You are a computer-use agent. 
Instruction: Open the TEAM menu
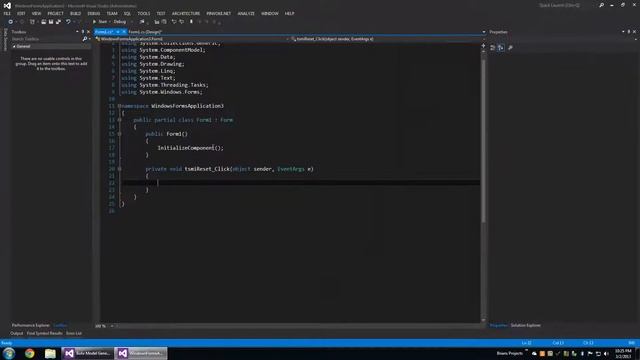pyautogui.click(x=112, y=13)
